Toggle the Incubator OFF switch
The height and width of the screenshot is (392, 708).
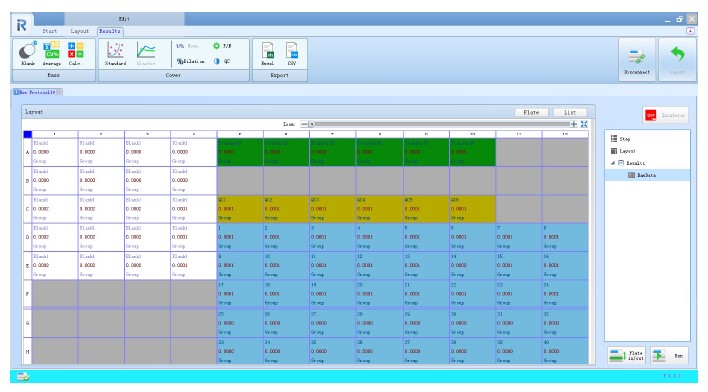click(666, 115)
